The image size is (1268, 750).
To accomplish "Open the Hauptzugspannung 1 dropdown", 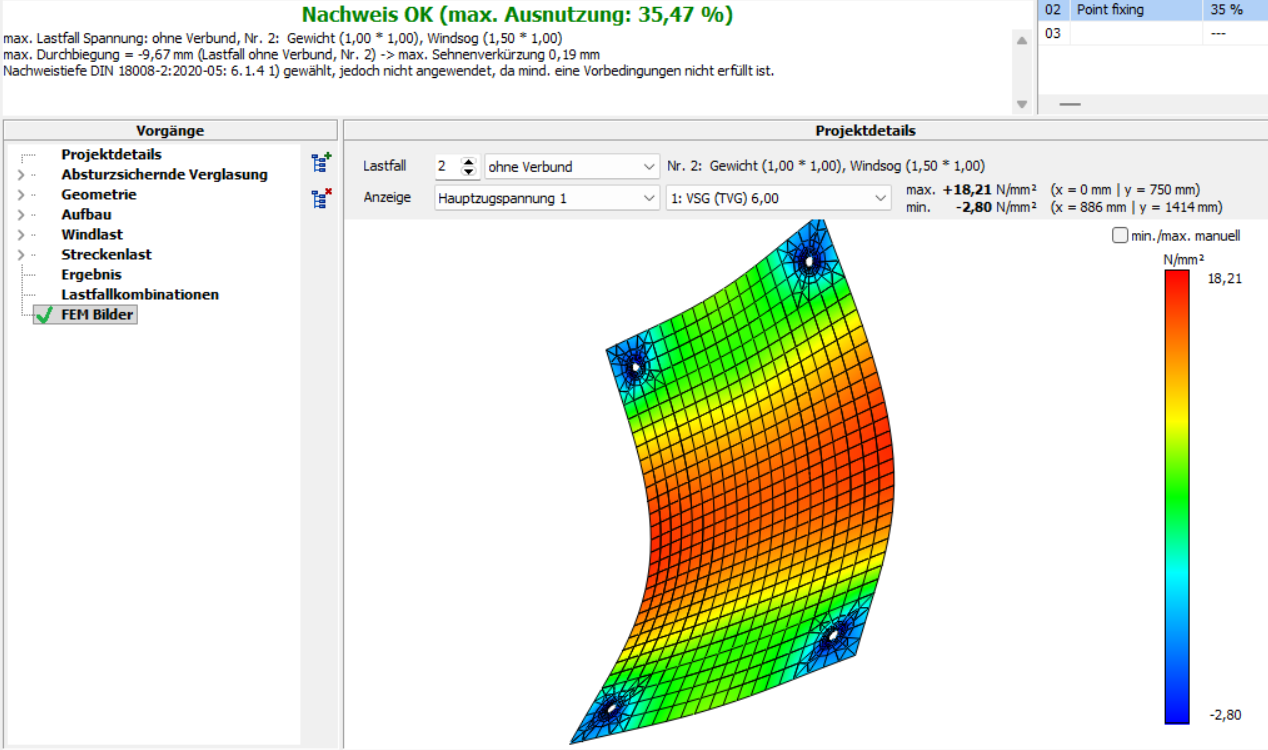I will click(547, 198).
